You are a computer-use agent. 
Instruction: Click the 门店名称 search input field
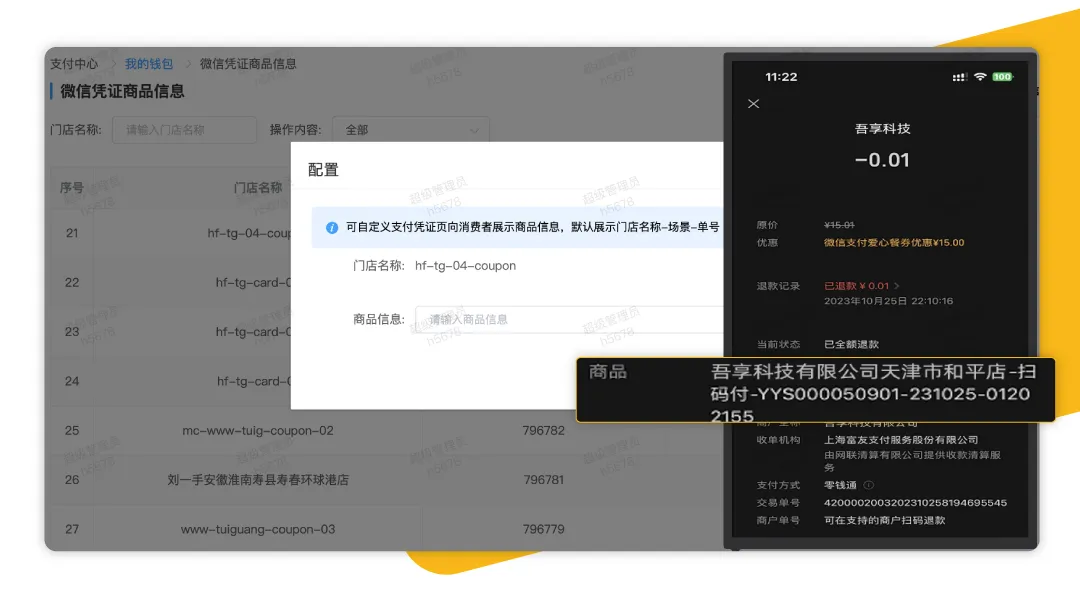185,129
